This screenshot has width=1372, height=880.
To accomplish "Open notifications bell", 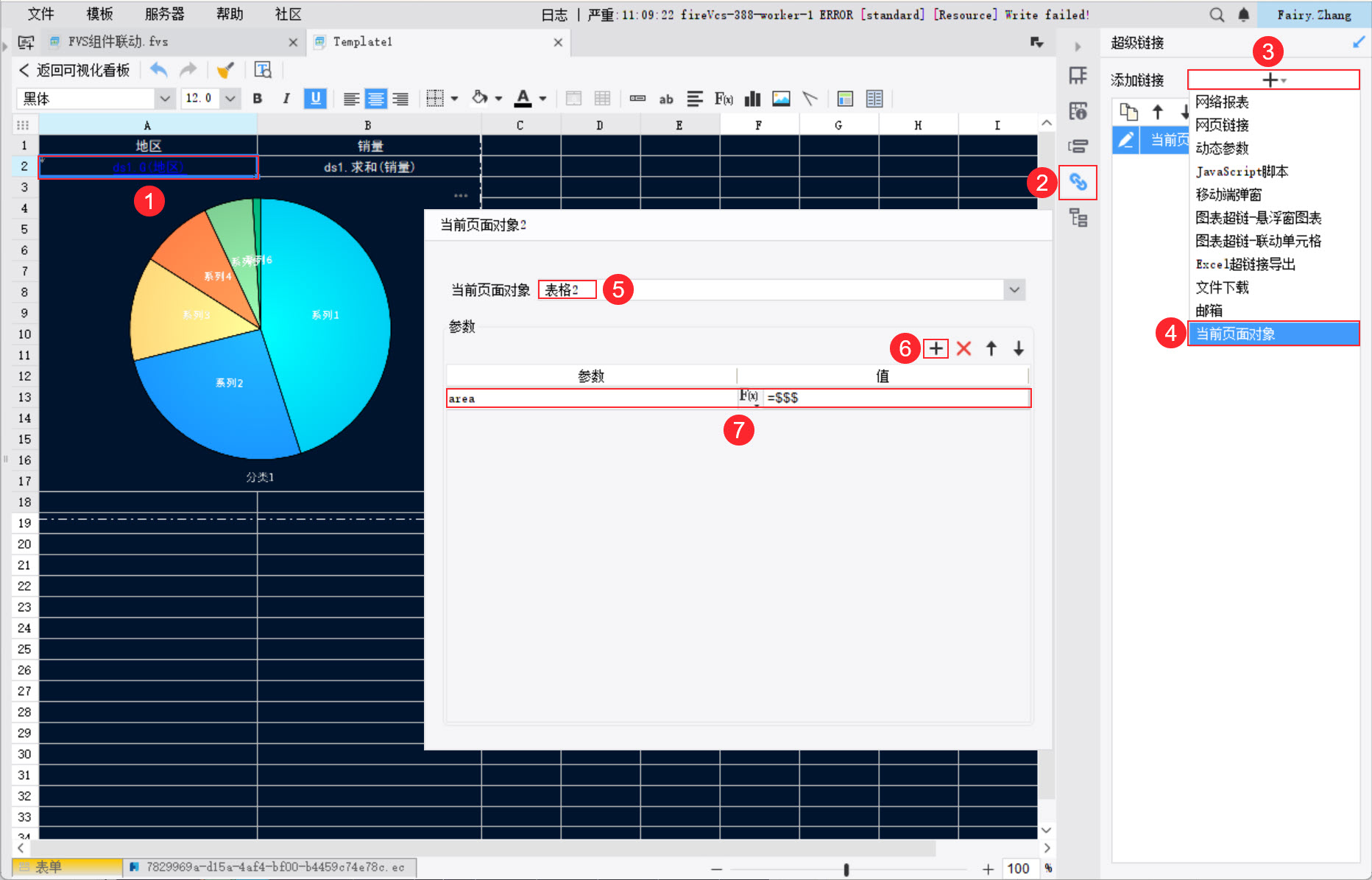I will click(1244, 15).
